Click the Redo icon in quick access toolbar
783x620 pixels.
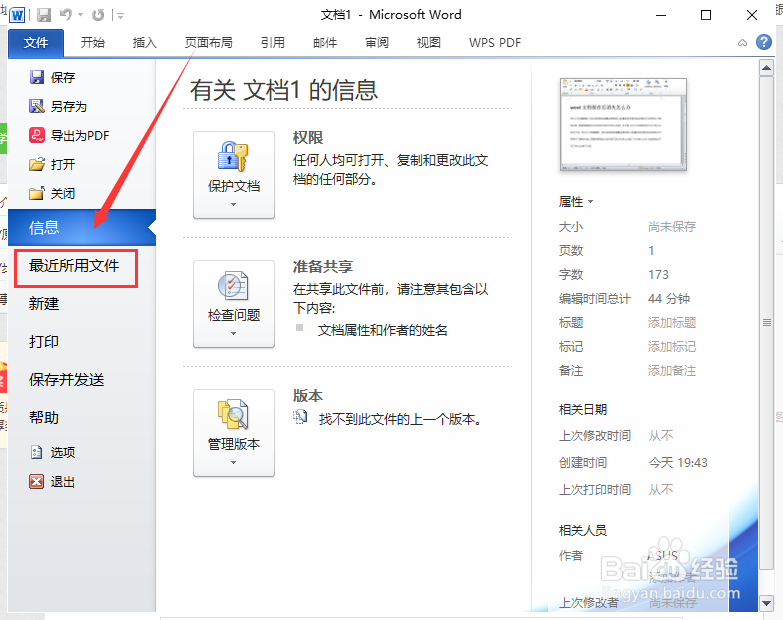(x=98, y=15)
